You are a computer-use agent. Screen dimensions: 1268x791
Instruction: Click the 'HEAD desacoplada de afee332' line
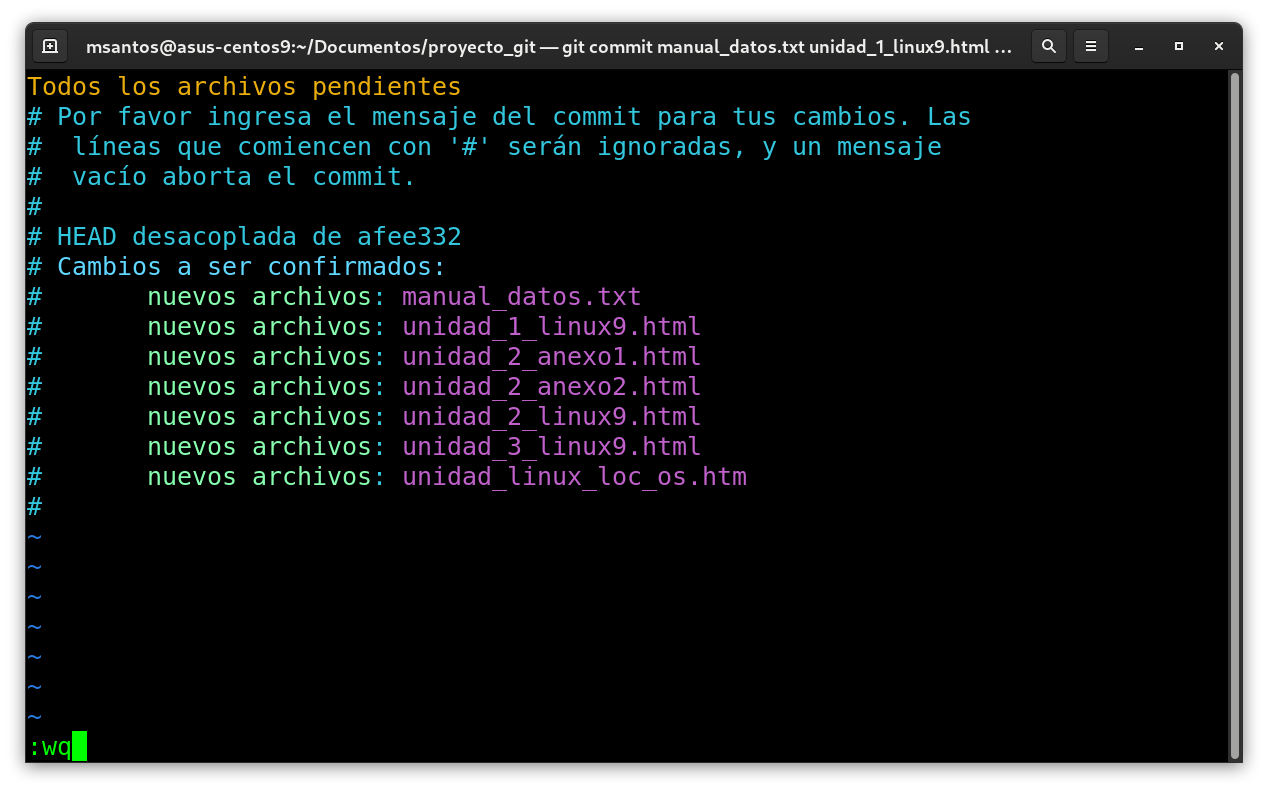[x=258, y=237]
